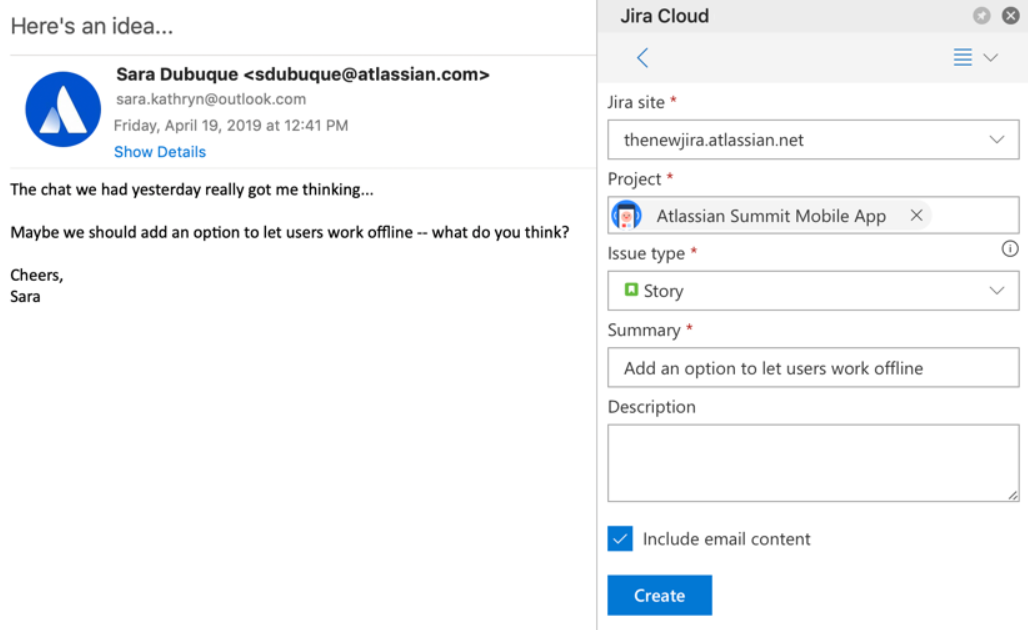The width and height of the screenshot is (1028, 630).
Task: Pin the Jira Cloud panel
Action: click(x=981, y=16)
